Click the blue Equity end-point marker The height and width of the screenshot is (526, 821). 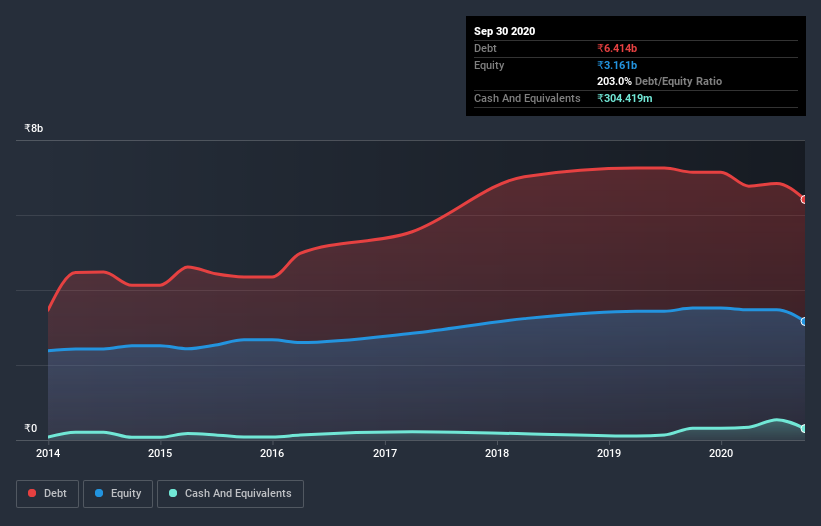(x=804, y=321)
